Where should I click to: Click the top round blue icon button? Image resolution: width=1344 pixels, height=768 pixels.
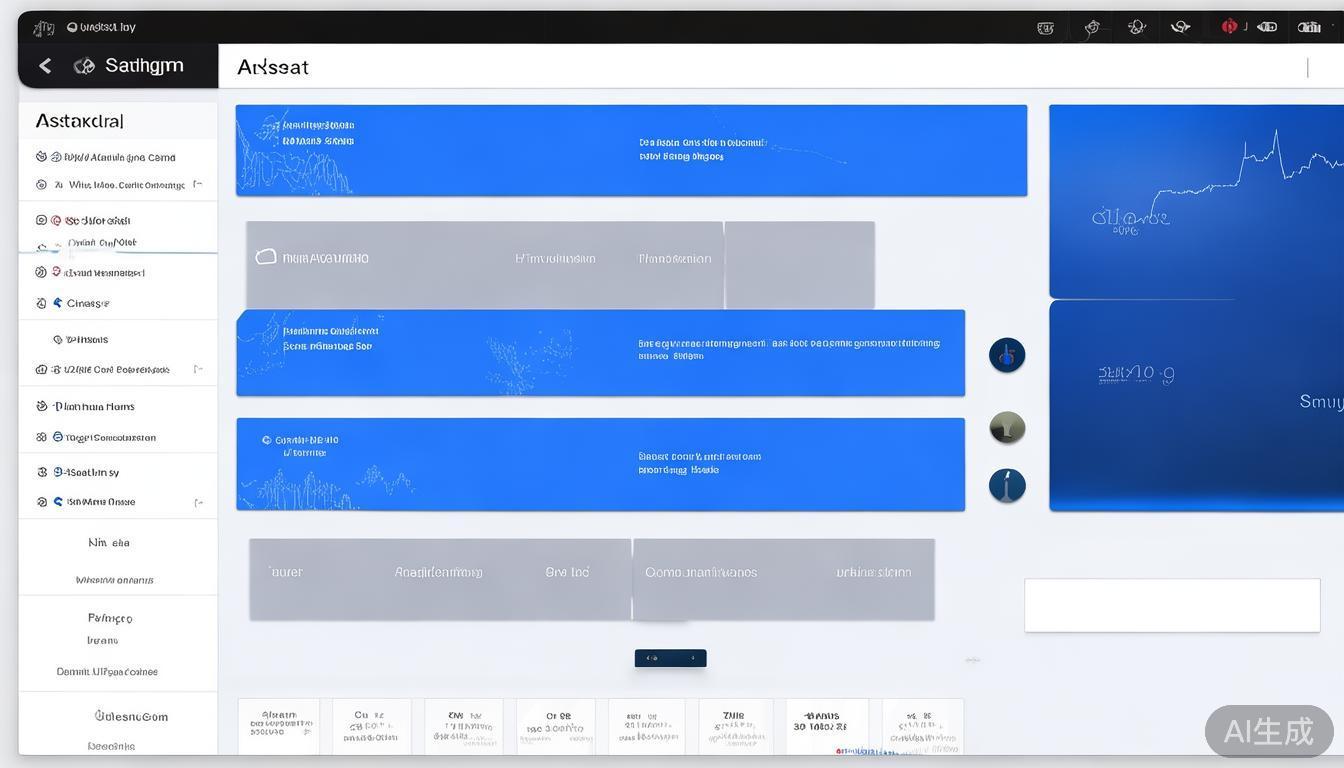[1007, 355]
